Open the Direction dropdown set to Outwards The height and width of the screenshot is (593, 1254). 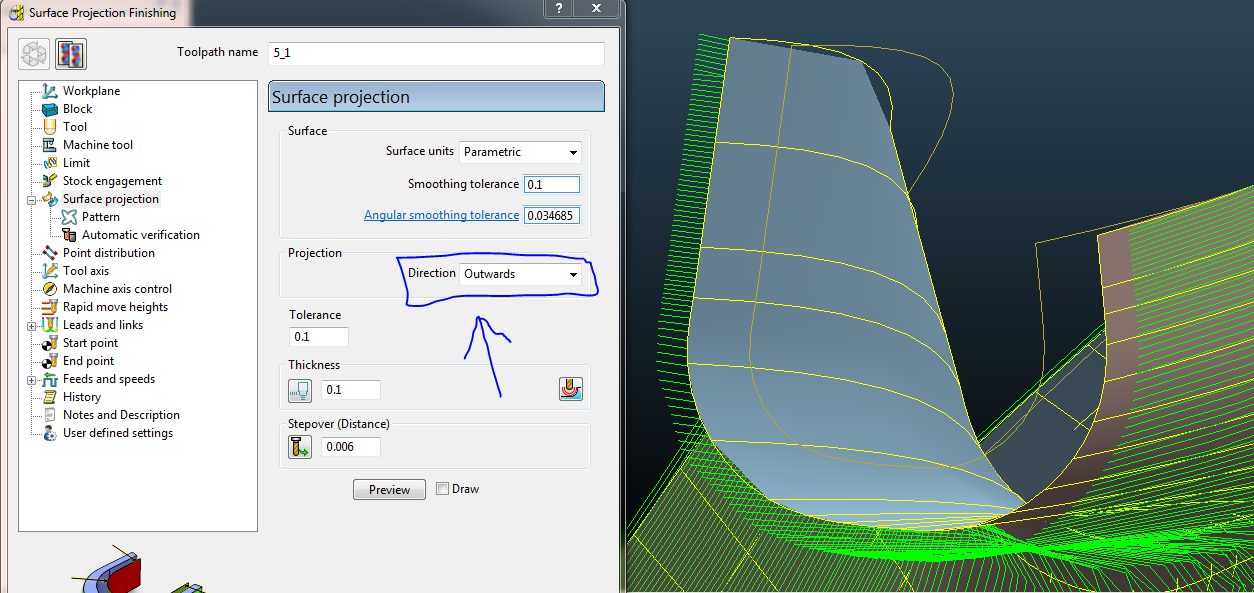point(519,274)
